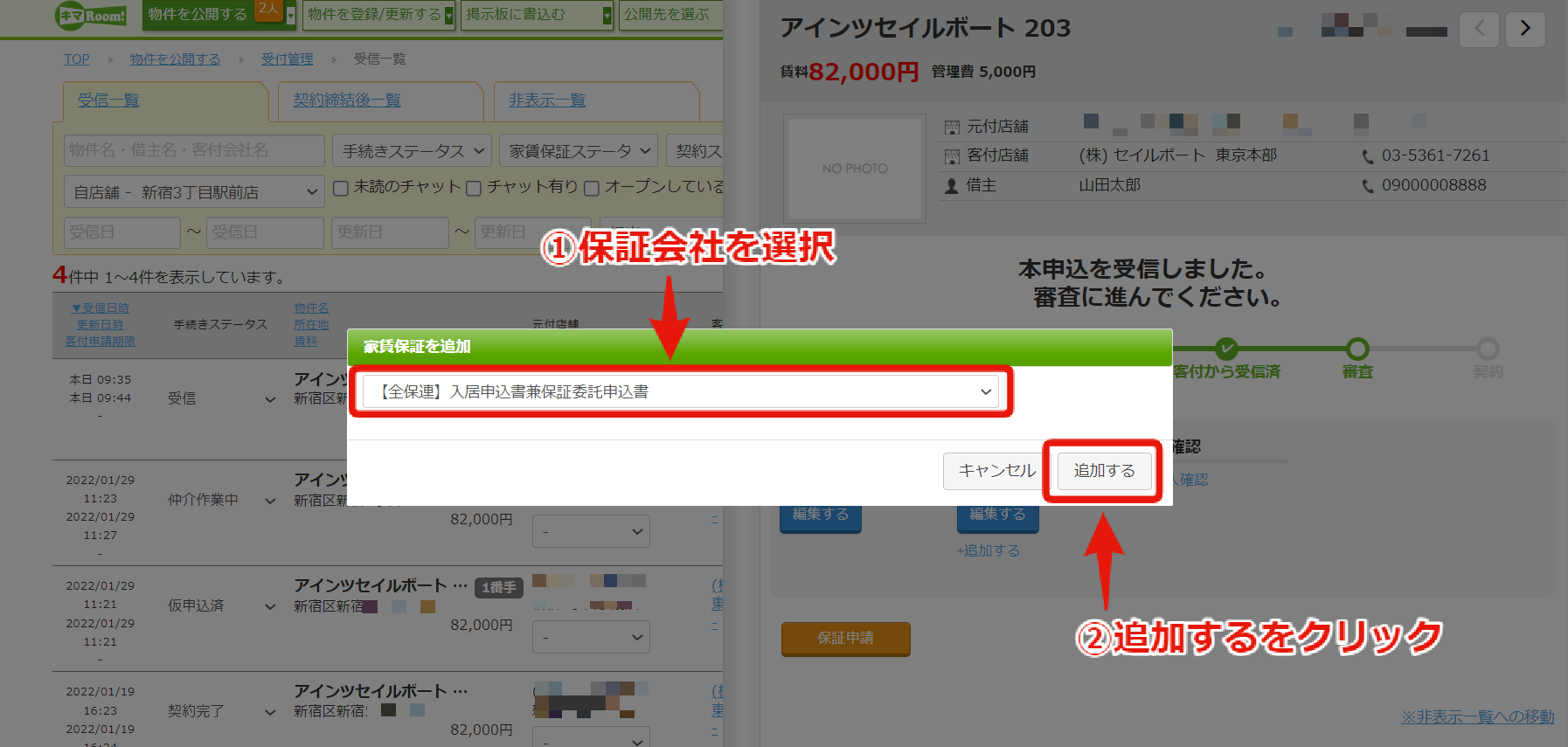Click the building icon next to 元付店舗

(x=952, y=128)
